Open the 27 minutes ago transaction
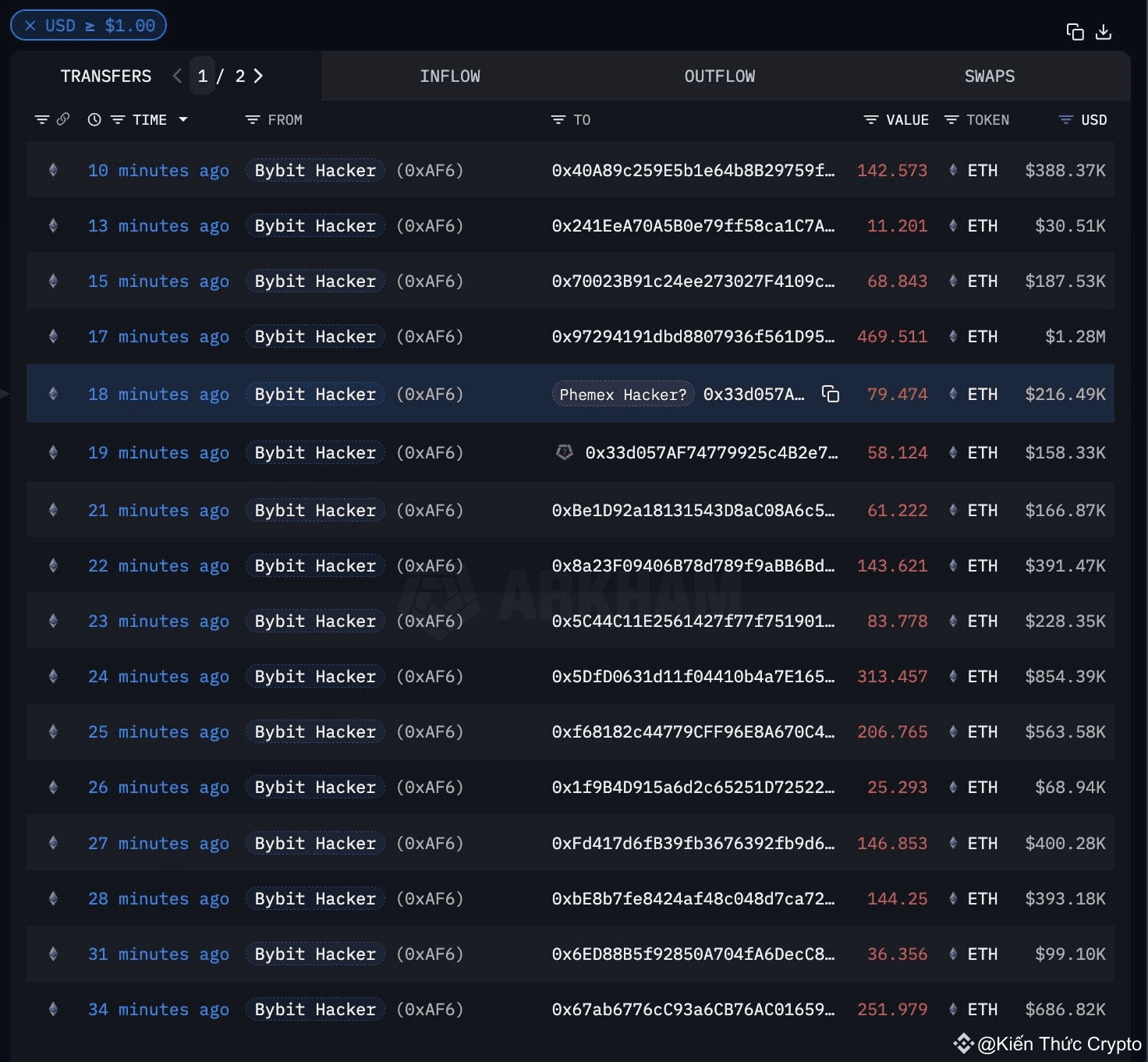Viewport: 1148px width, 1062px height. click(x=158, y=843)
